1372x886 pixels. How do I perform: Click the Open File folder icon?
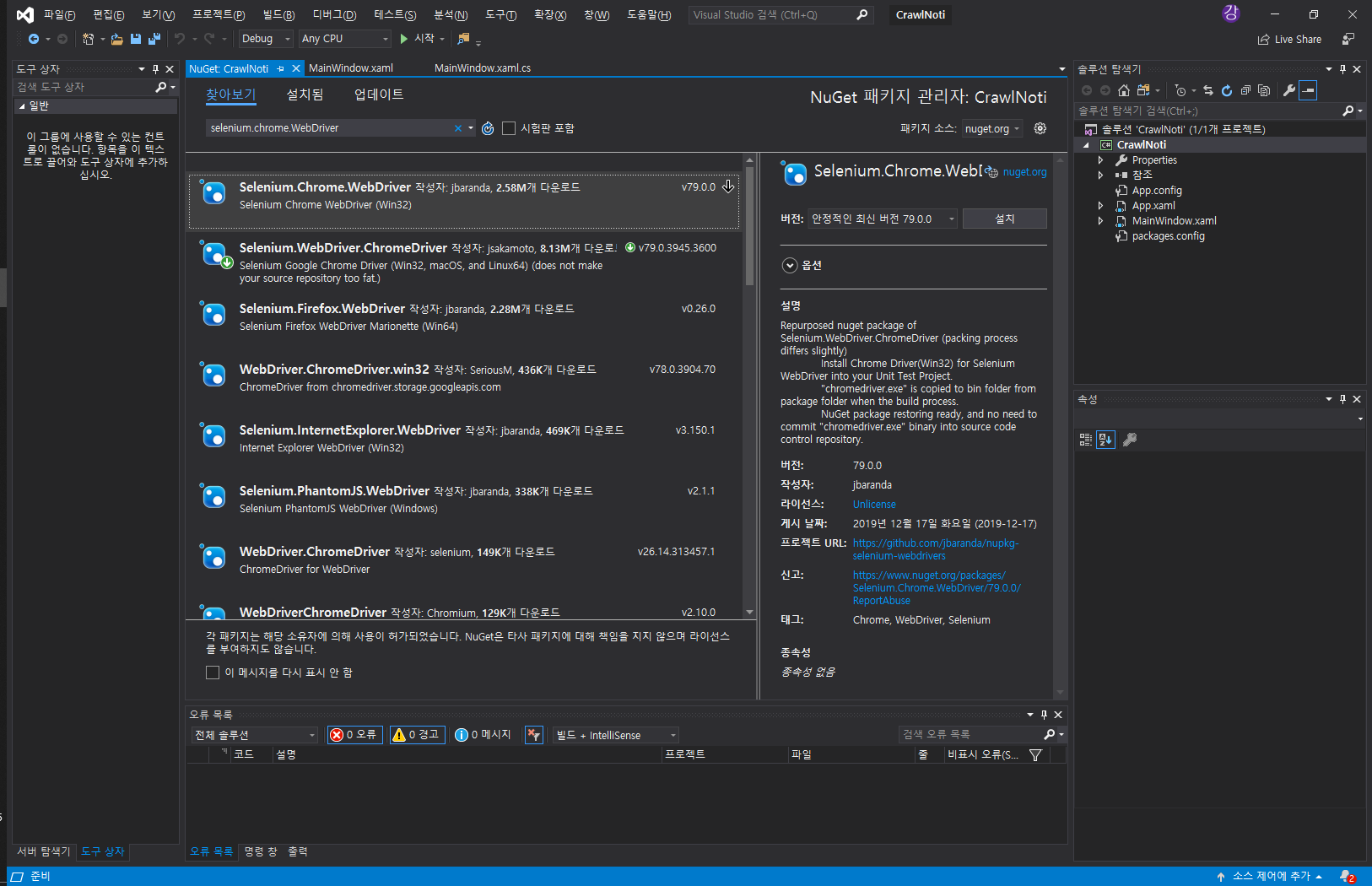coord(117,39)
